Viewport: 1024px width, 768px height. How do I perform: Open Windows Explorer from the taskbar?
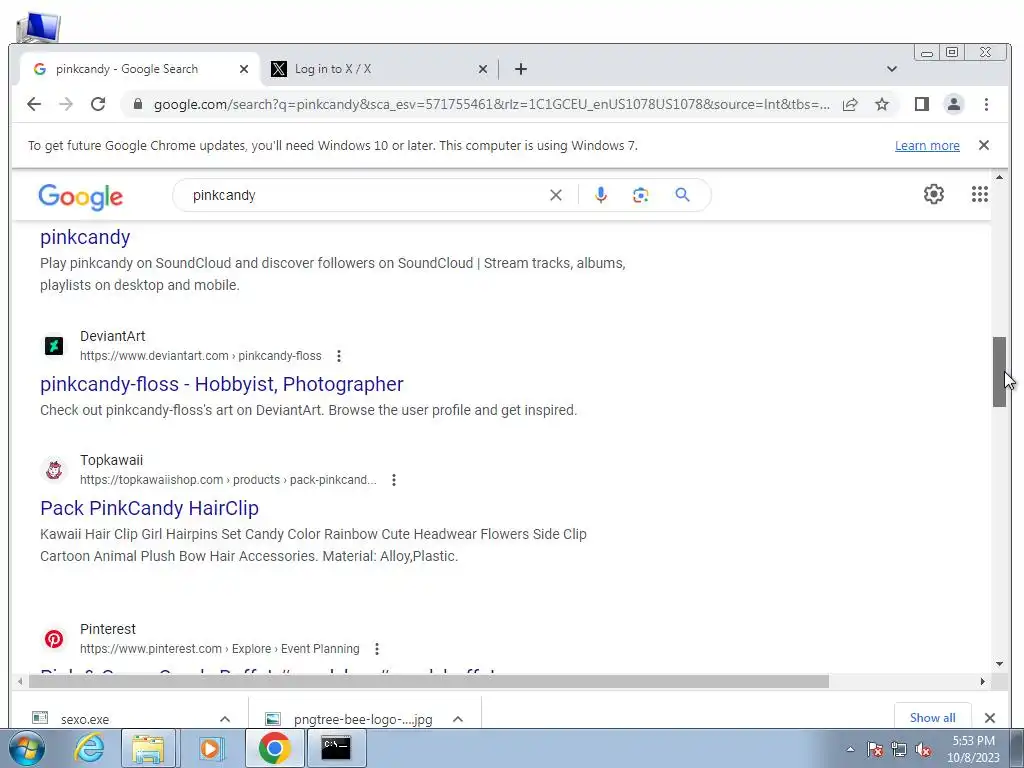pos(148,748)
